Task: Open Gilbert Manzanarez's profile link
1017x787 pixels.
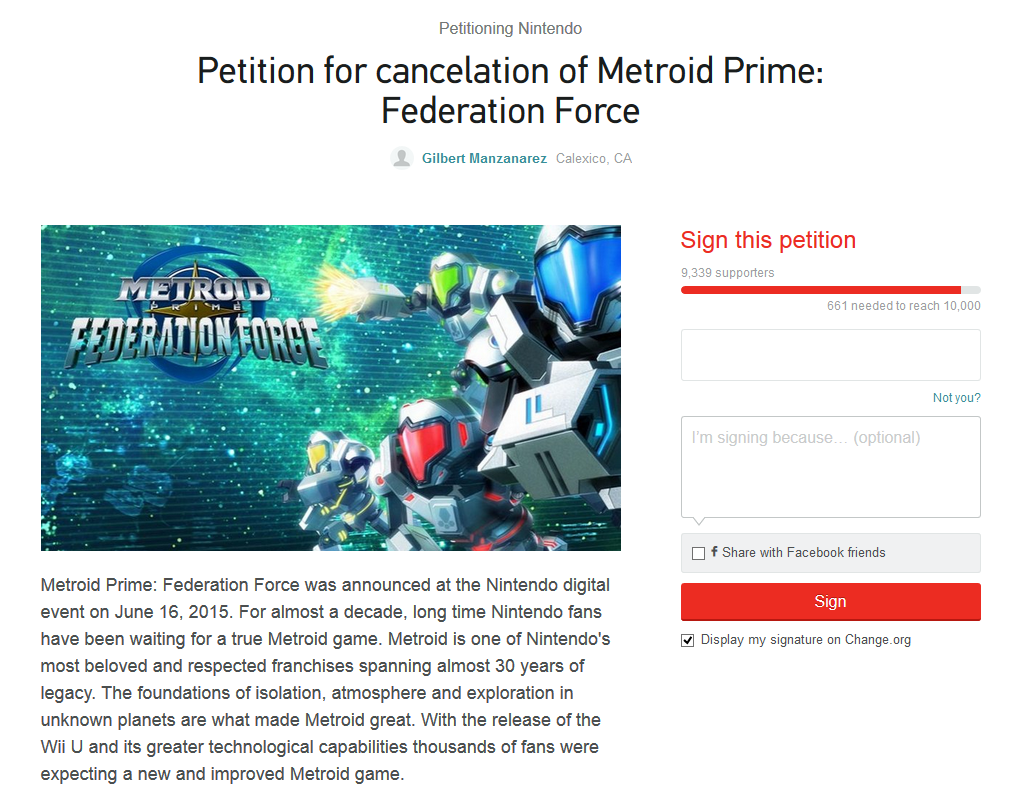Action: tap(484, 158)
